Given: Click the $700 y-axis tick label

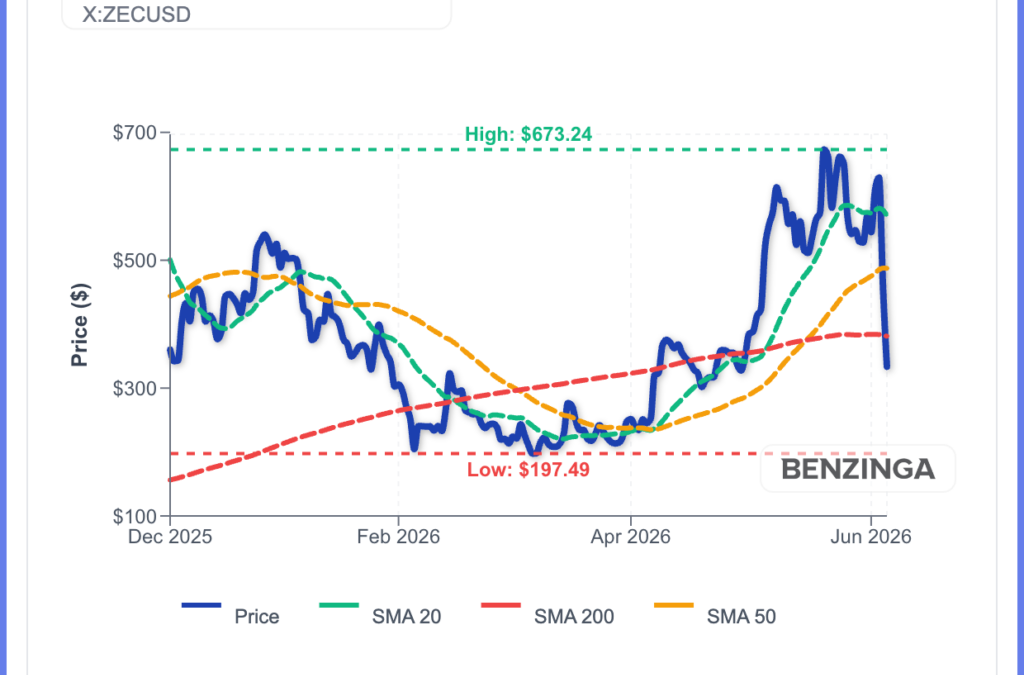Looking at the screenshot, I should (135, 133).
